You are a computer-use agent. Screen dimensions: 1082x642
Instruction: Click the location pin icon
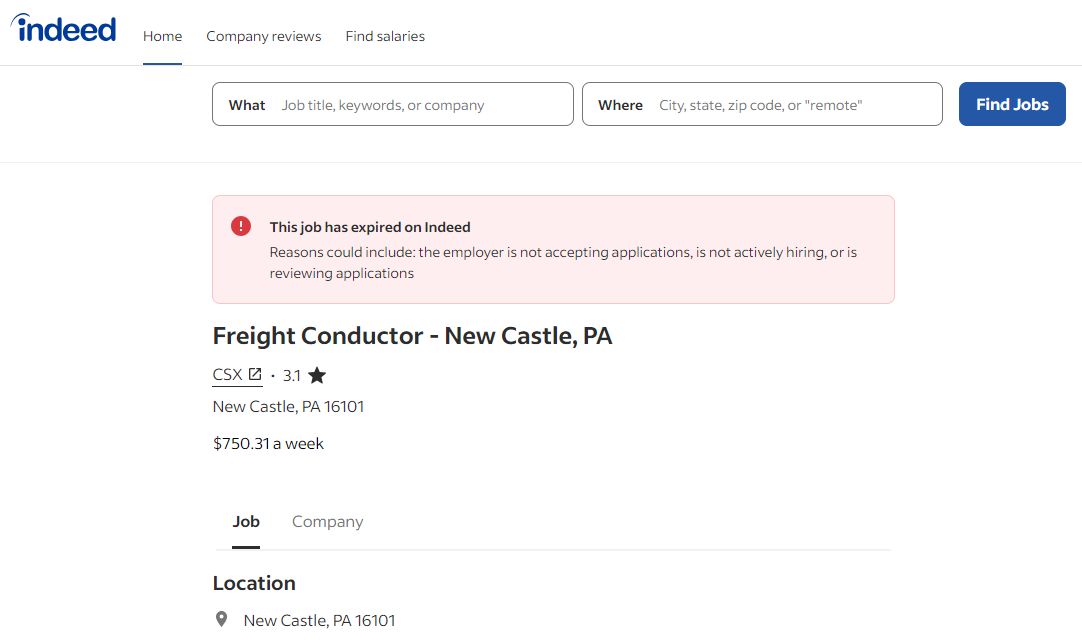(222, 620)
